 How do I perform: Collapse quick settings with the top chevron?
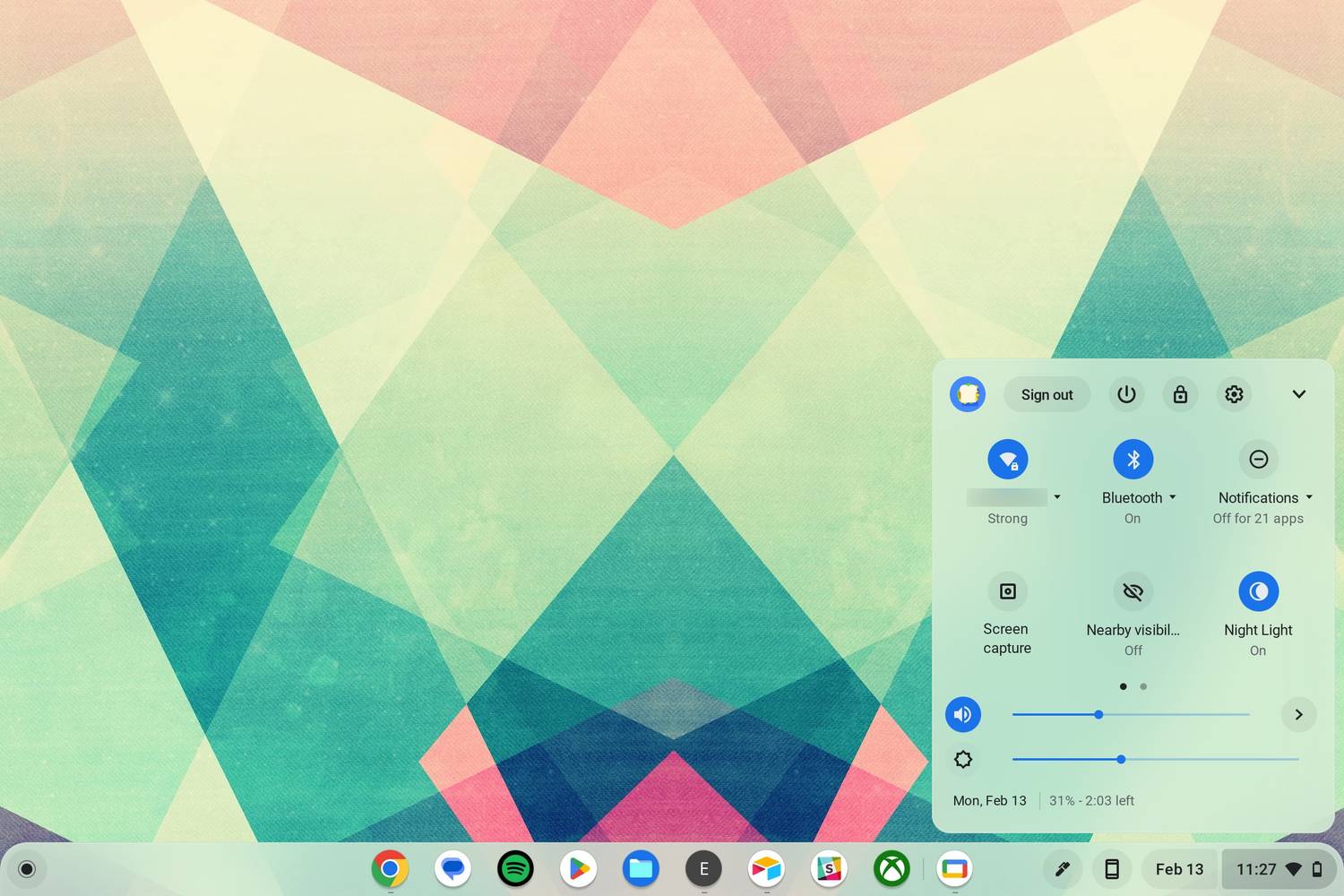[x=1299, y=394]
